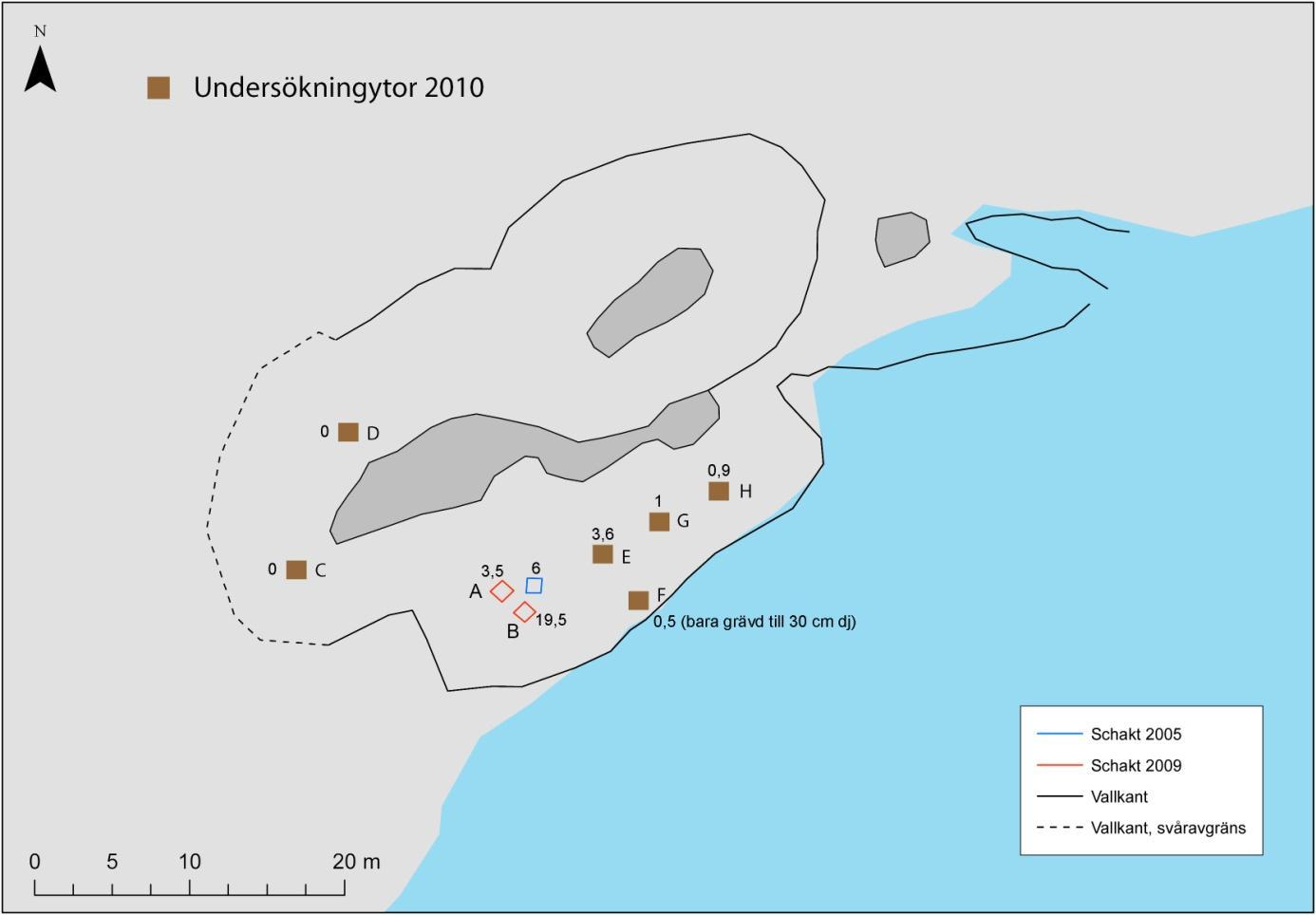Click the letter H beside the brown square
This screenshot has height=915, width=1316.
click(745, 492)
